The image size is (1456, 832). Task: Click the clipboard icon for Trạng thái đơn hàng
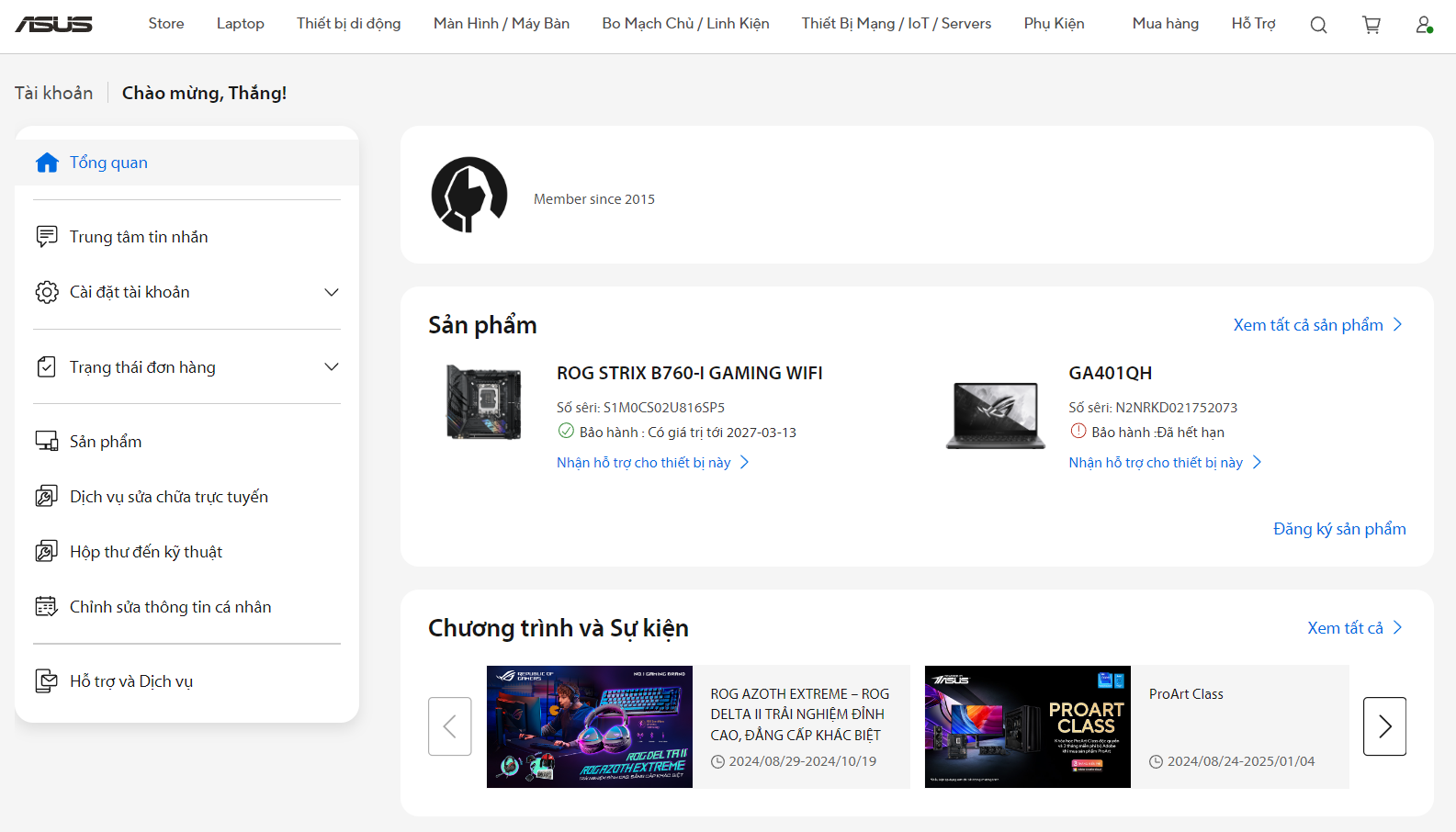point(47,367)
